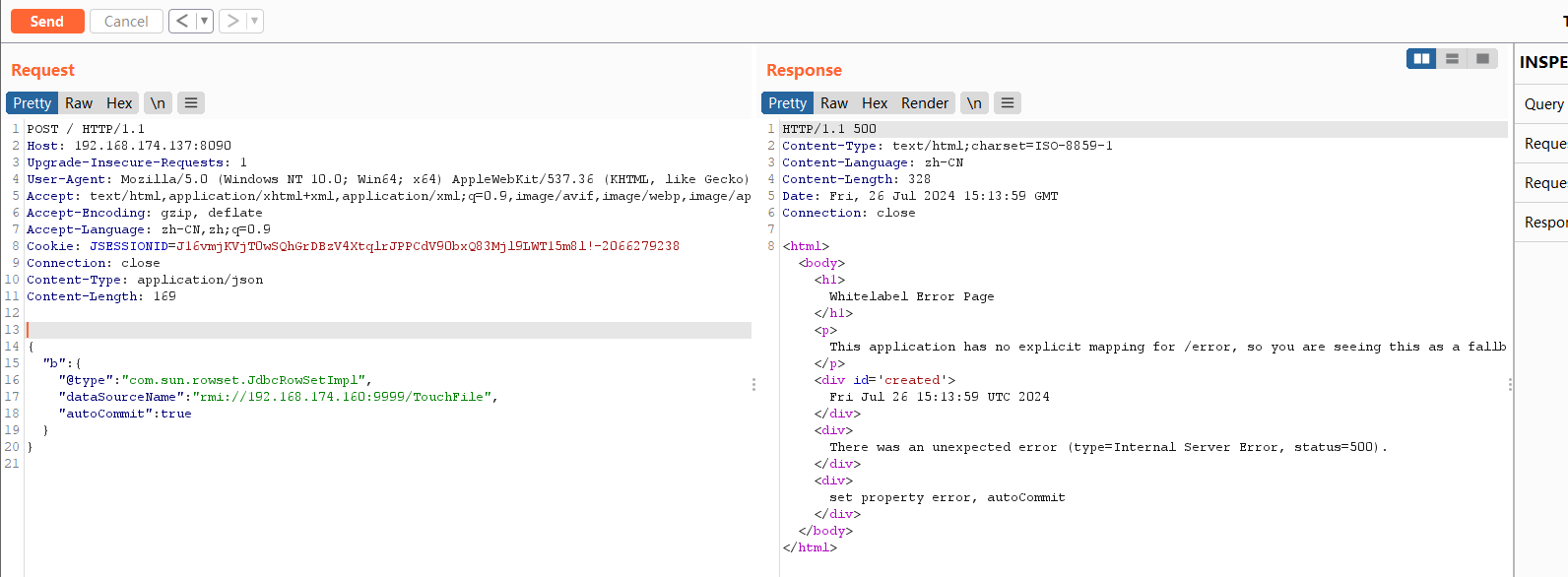Image resolution: width=1568 pixels, height=577 pixels.
Task: Click the Host header value 192.168.174.137:8090
Action: point(153,146)
